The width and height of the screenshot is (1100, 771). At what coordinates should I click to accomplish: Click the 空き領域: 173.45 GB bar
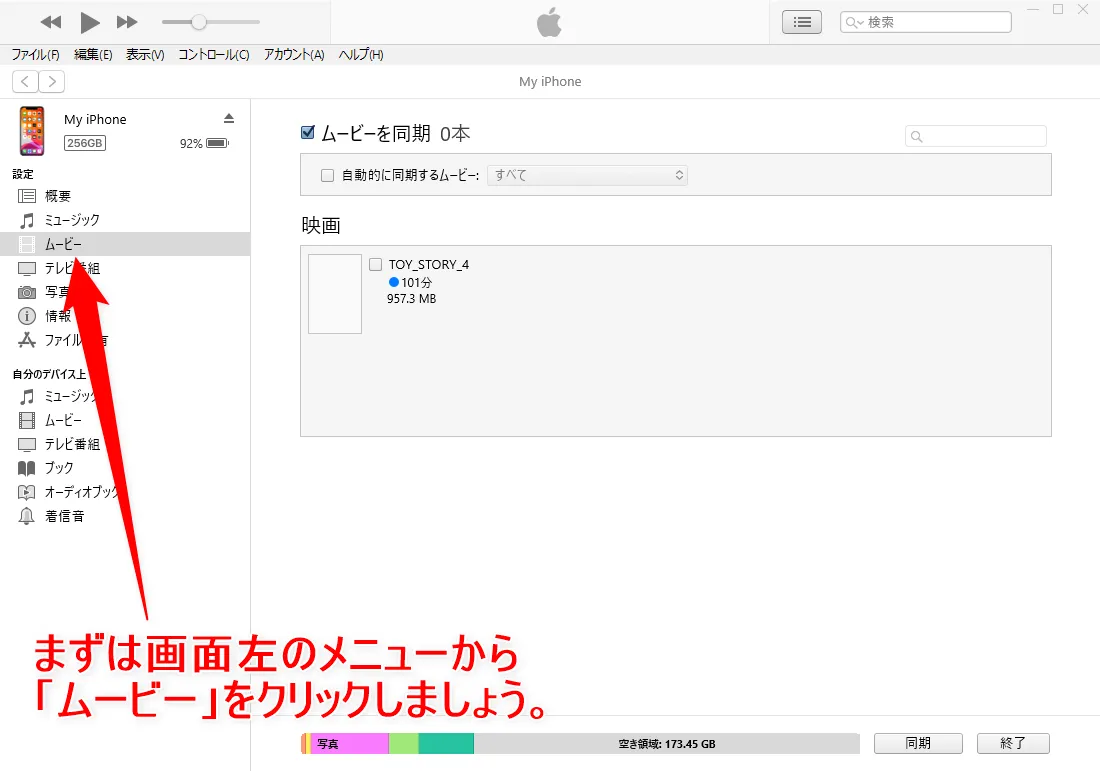[x=666, y=744]
